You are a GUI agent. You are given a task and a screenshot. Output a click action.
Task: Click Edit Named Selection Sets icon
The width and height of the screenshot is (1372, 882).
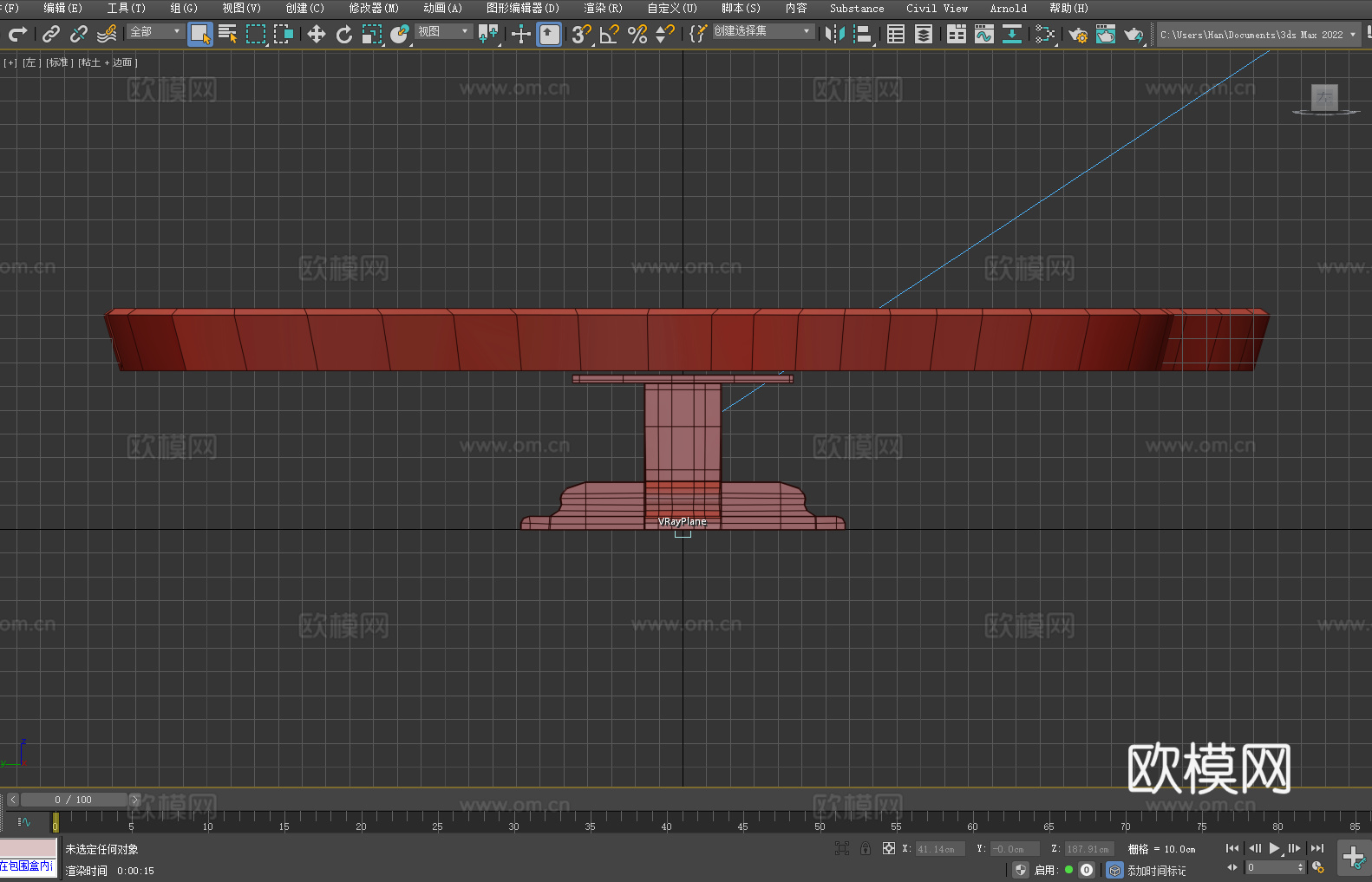(697, 34)
